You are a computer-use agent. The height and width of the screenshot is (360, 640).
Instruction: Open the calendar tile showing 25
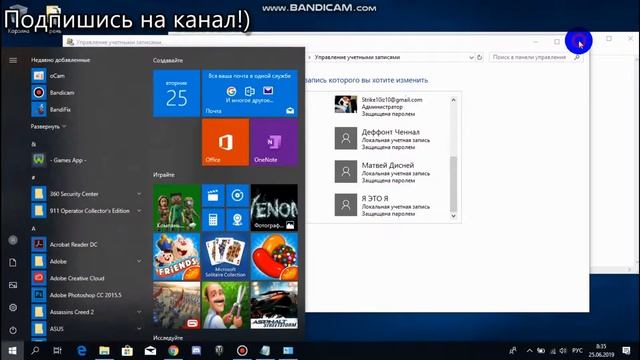coord(176,93)
